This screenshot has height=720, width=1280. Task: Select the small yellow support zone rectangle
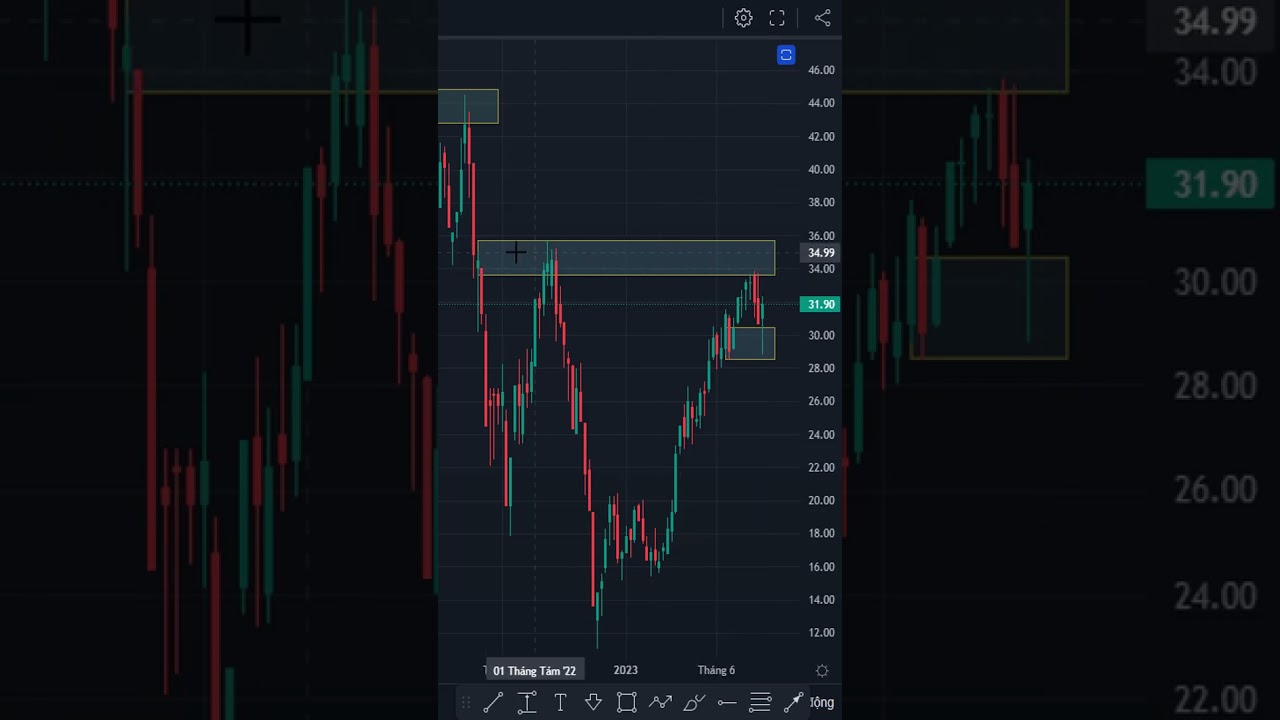750,343
